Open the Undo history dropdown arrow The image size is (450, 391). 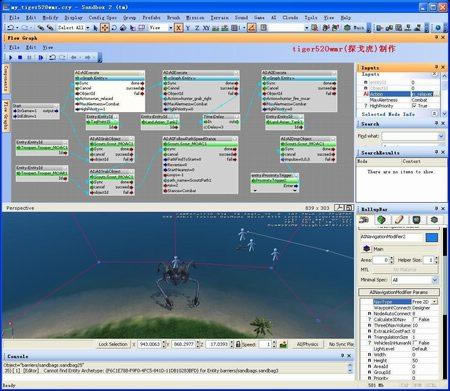(x=17, y=28)
